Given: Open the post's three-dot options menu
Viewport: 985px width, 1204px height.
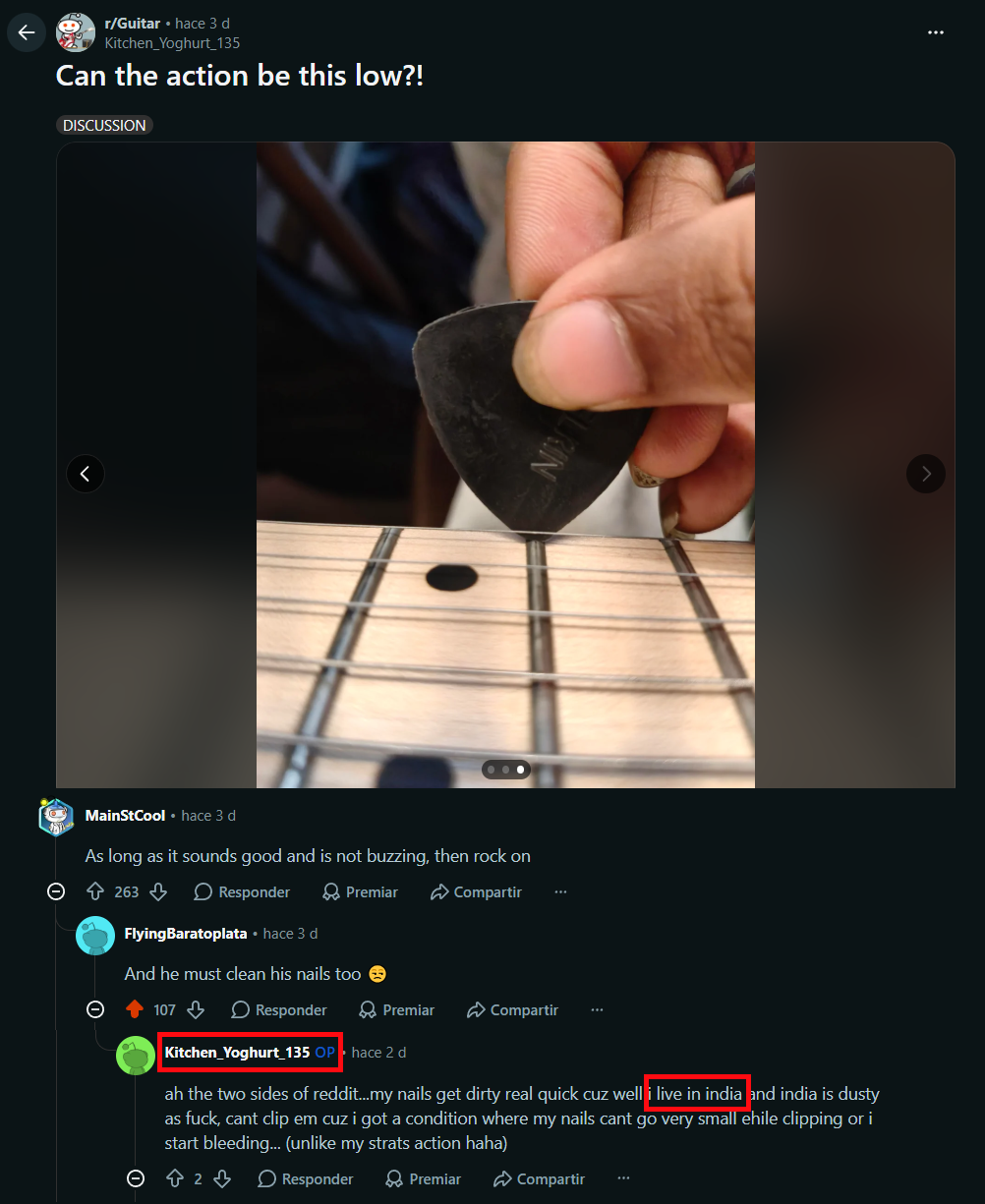Looking at the screenshot, I should pos(936,32).
